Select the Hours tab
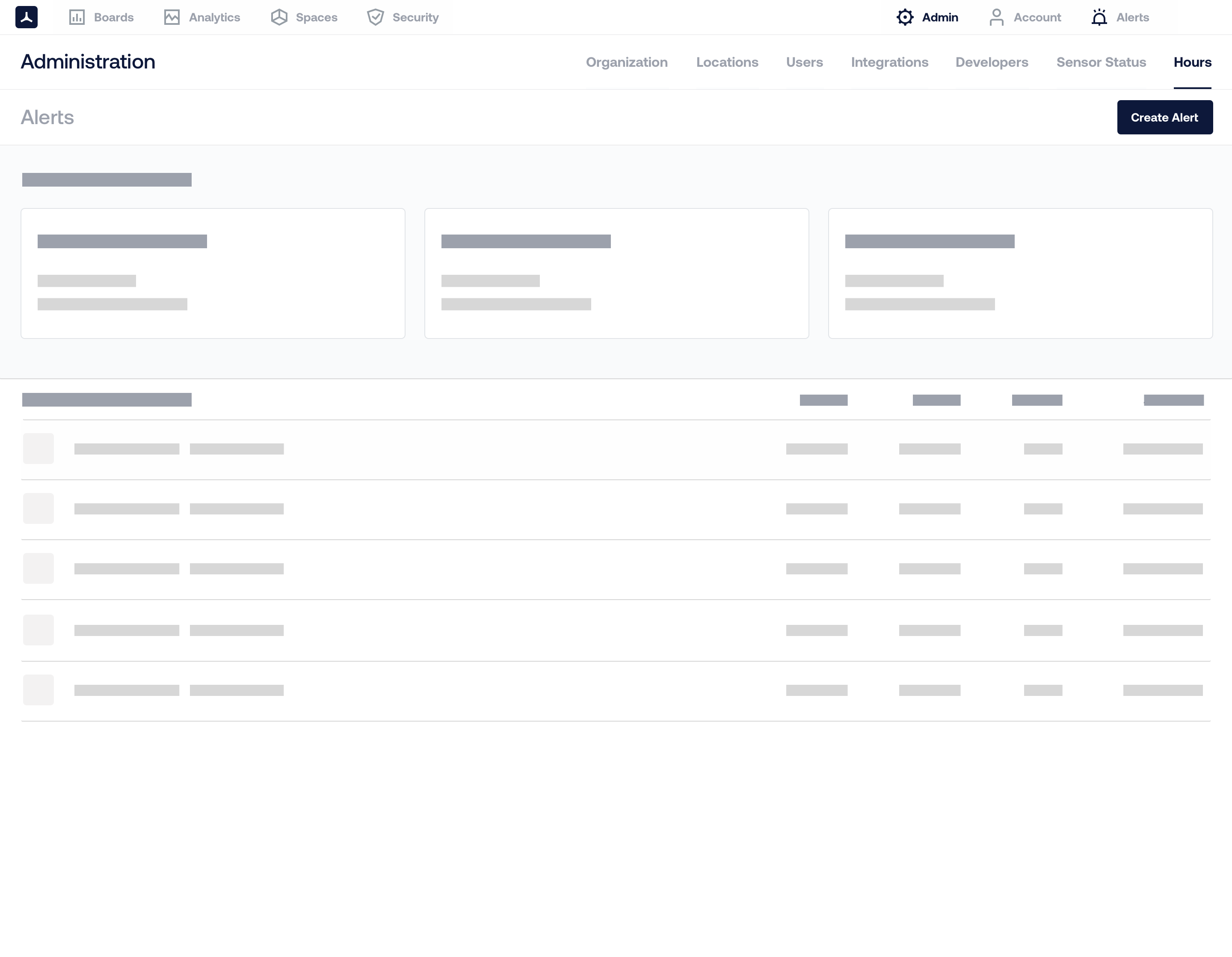The width and height of the screenshot is (1232, 957). (x=1193, y=62)
